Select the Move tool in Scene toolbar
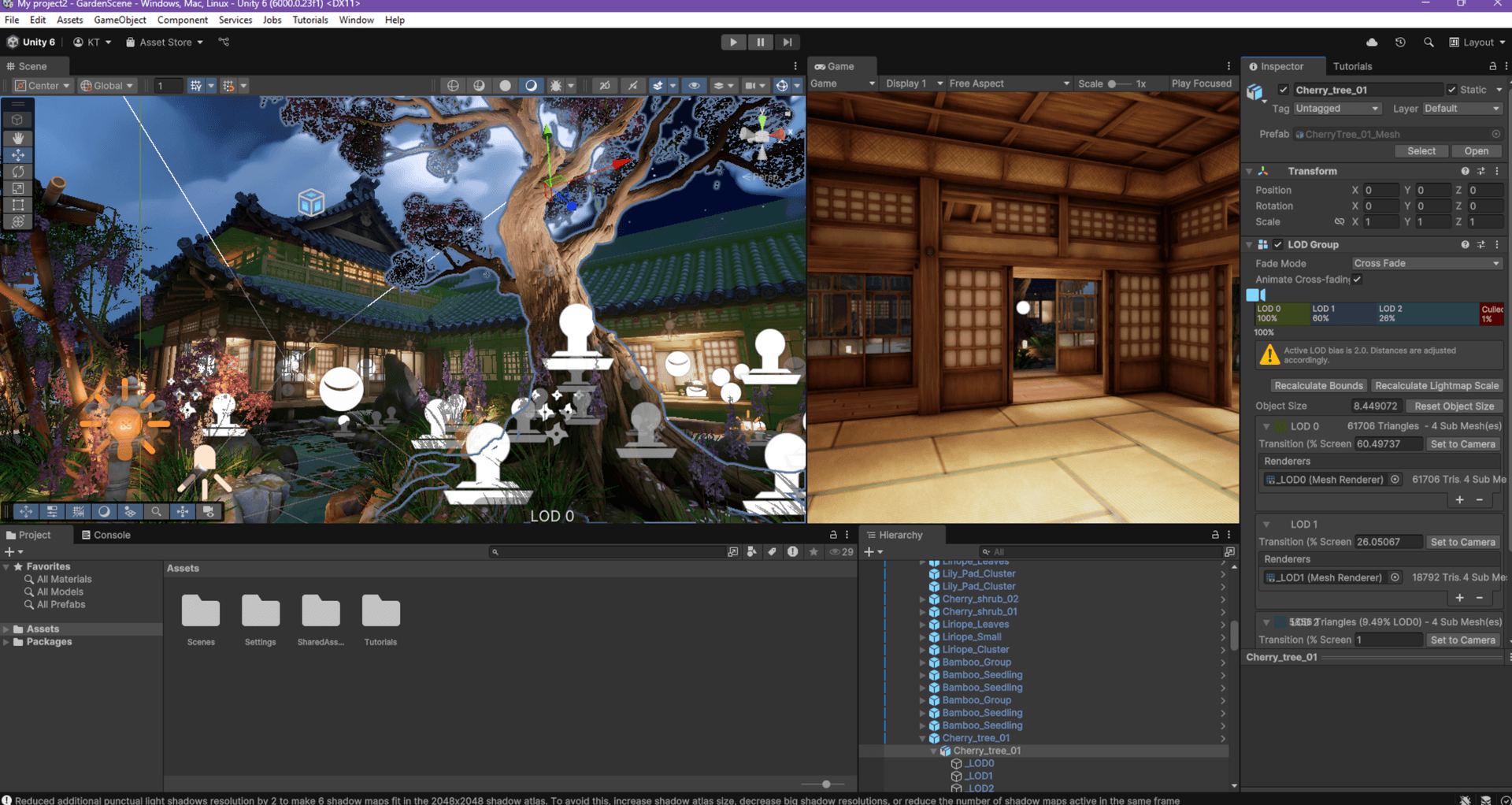The image size is (1512, 805). [17, 155]
